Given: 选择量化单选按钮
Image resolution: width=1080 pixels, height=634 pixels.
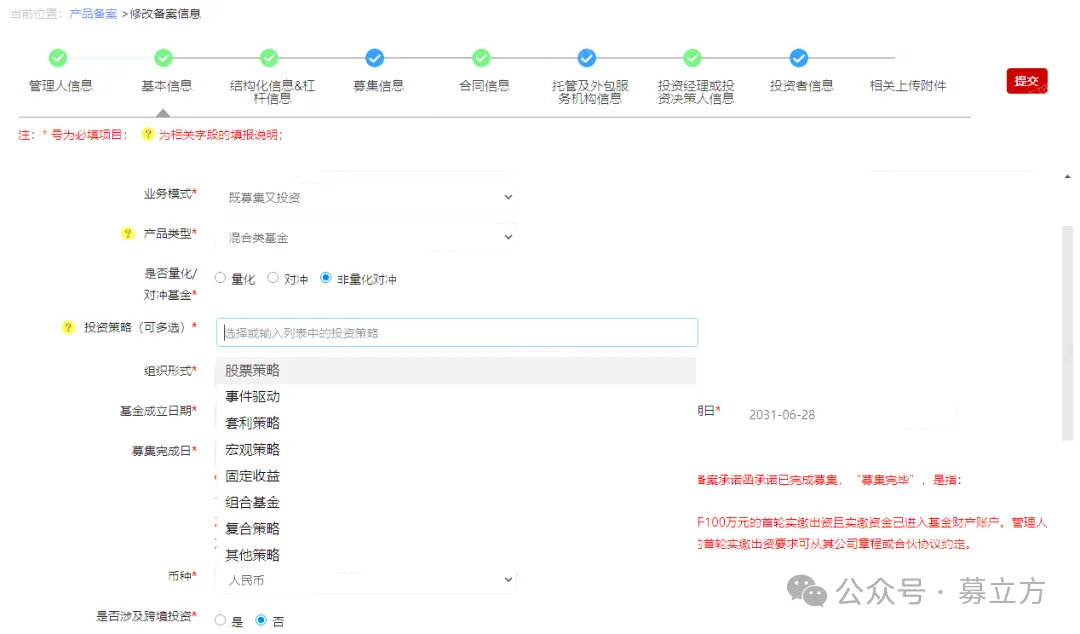Looking at the screenshot, I should tap(219, 278).
